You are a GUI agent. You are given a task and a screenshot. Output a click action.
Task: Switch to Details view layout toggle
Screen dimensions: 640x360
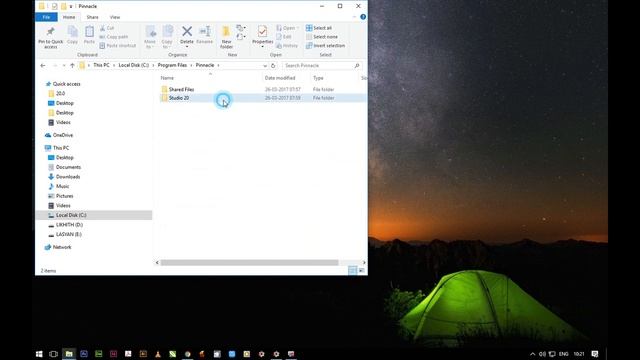[x=353, y=271]
